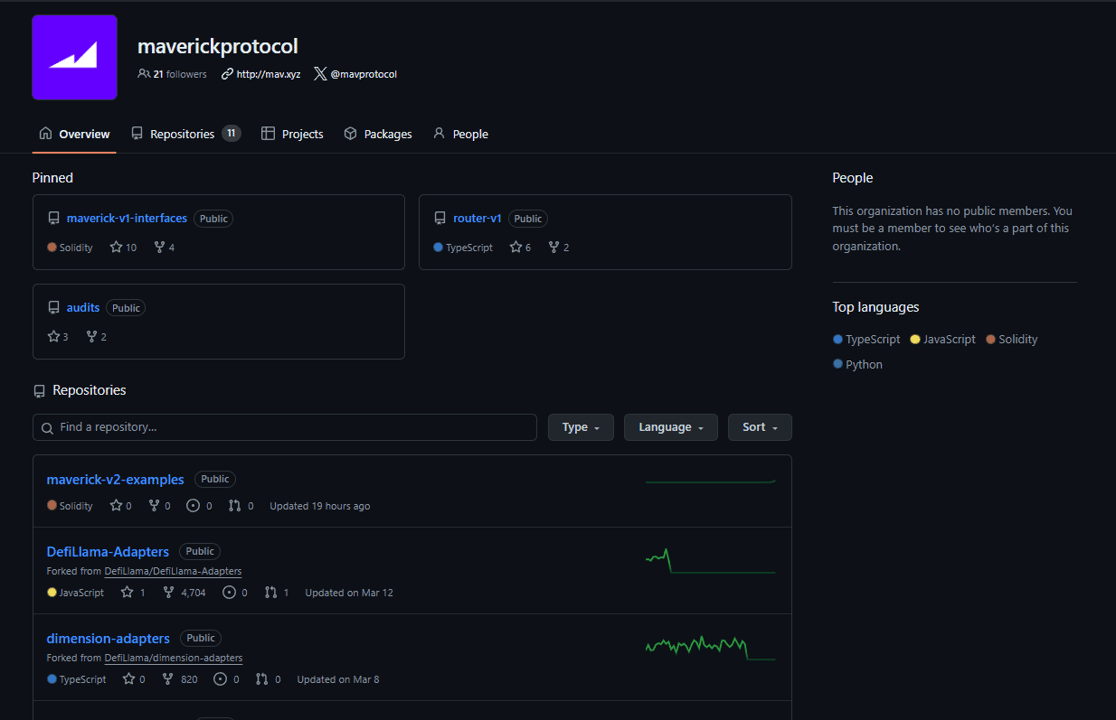
Task: Open the People tab
Action: tap(460, 134)
